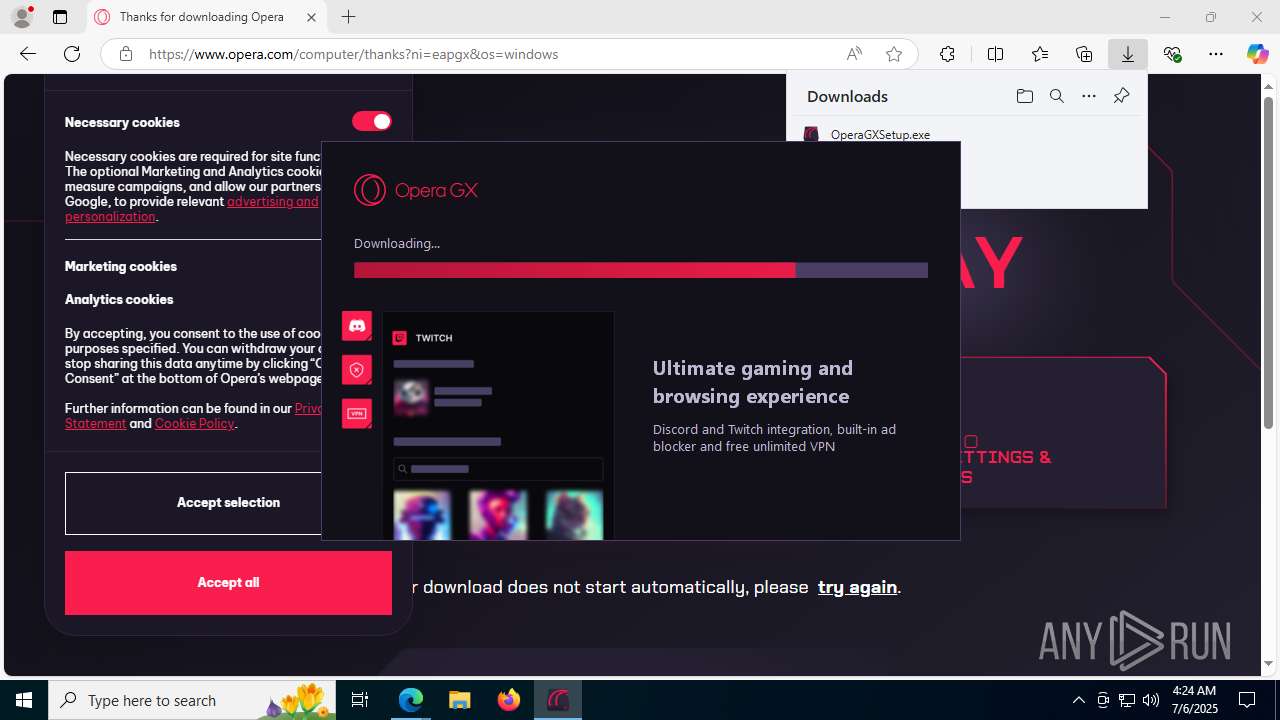Click the Opera GX logo in installer

click(x=416, y=190)
